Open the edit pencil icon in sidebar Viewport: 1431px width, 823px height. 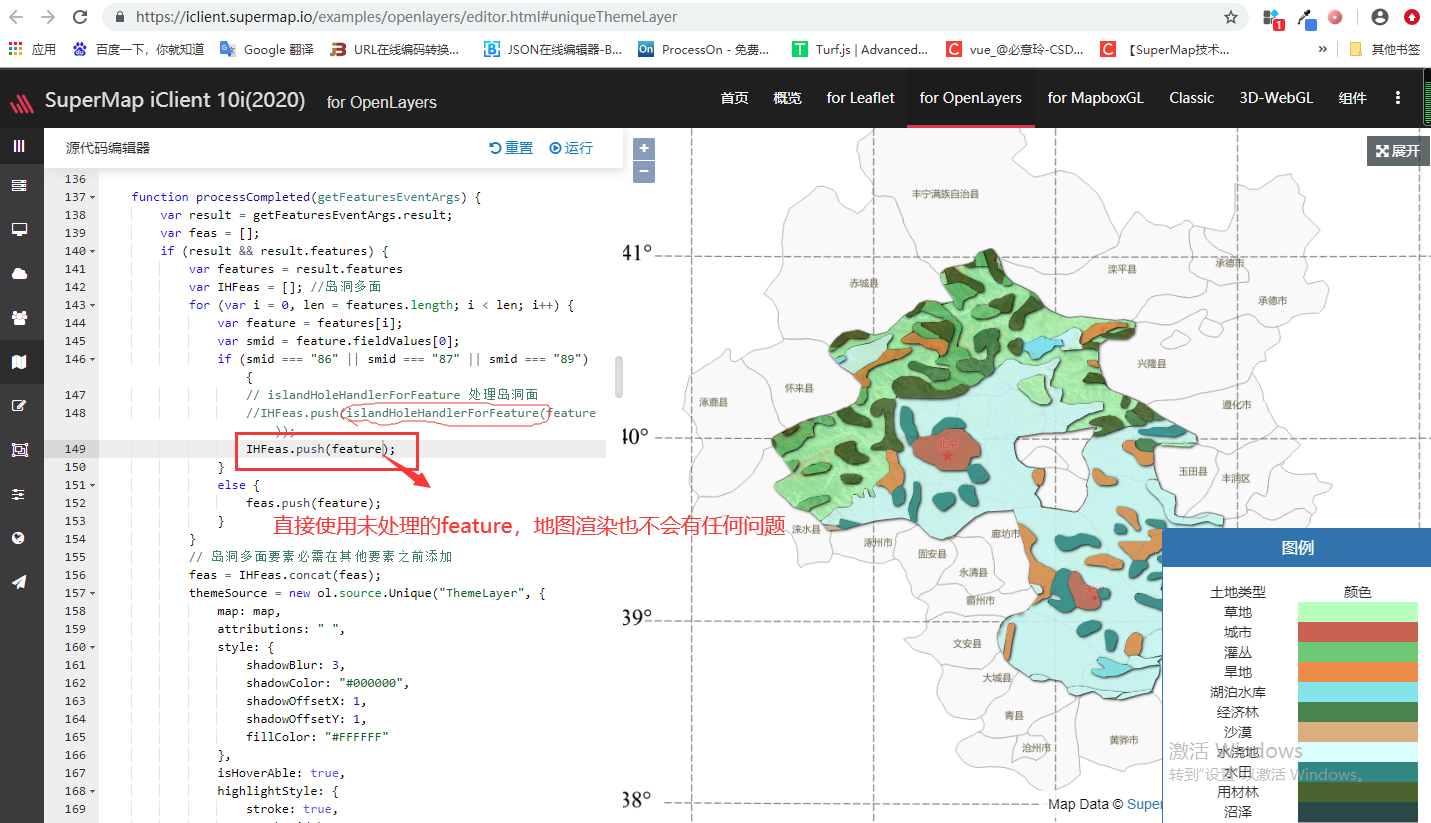[19, 406]
